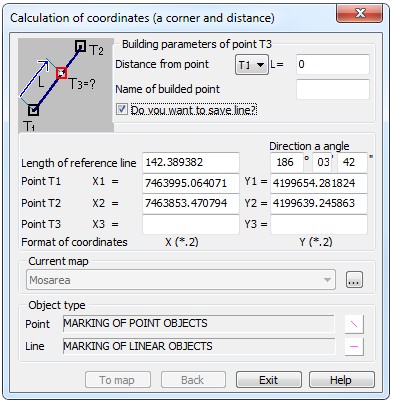Click the Y2 coordinate field

click(x=319, y=203)
